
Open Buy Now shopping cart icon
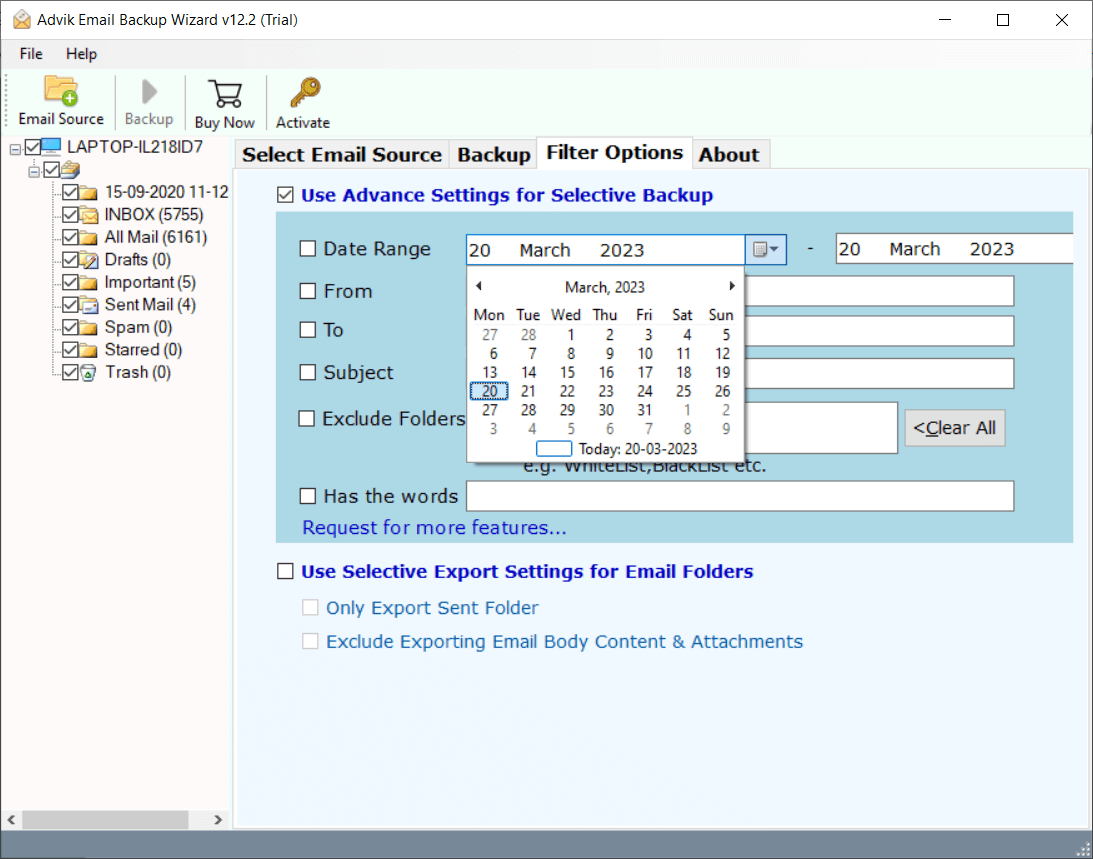pyautogui.click(x=224, y=94)
